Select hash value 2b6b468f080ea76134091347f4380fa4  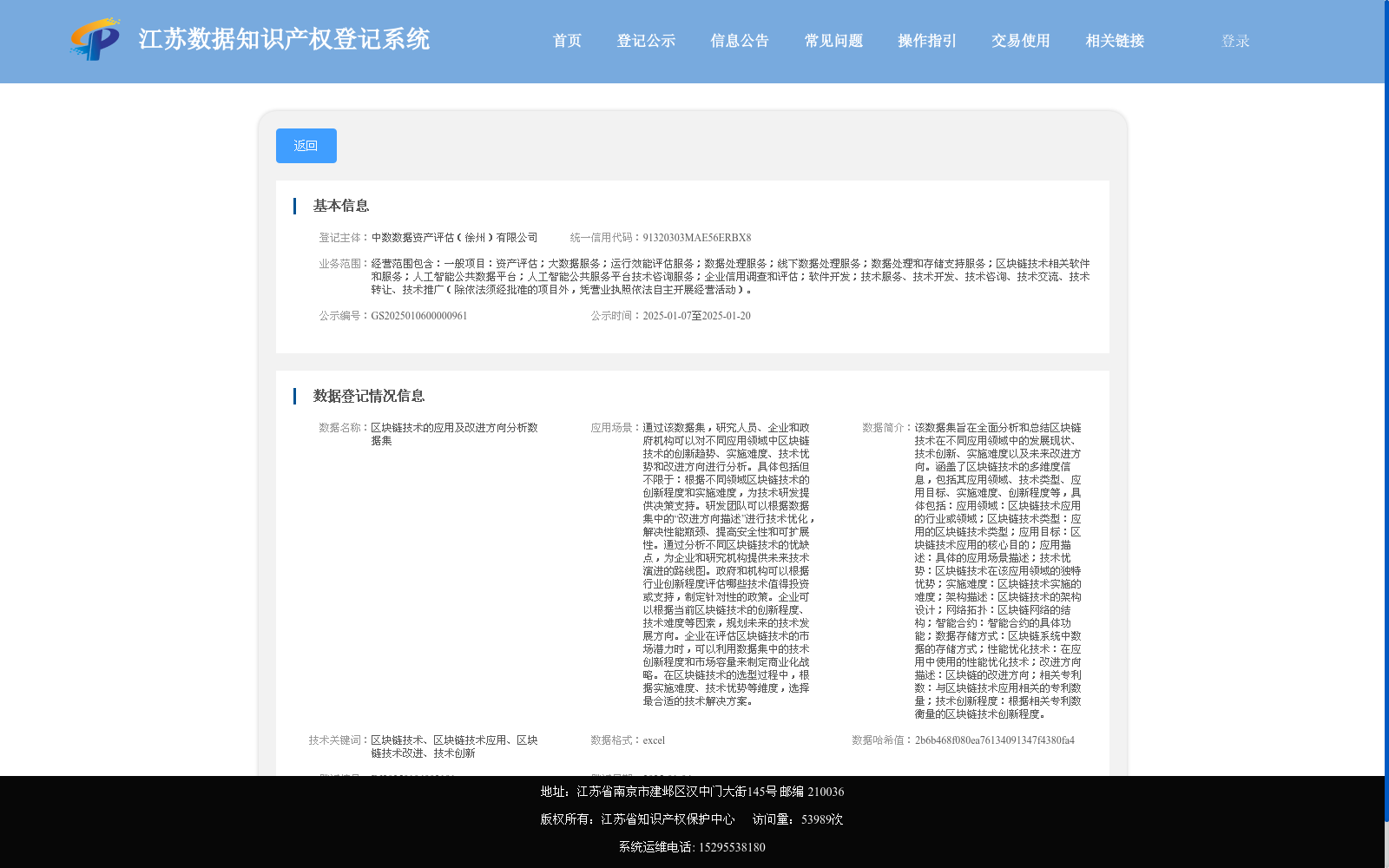pyautogui.click(x=995, y=740)
